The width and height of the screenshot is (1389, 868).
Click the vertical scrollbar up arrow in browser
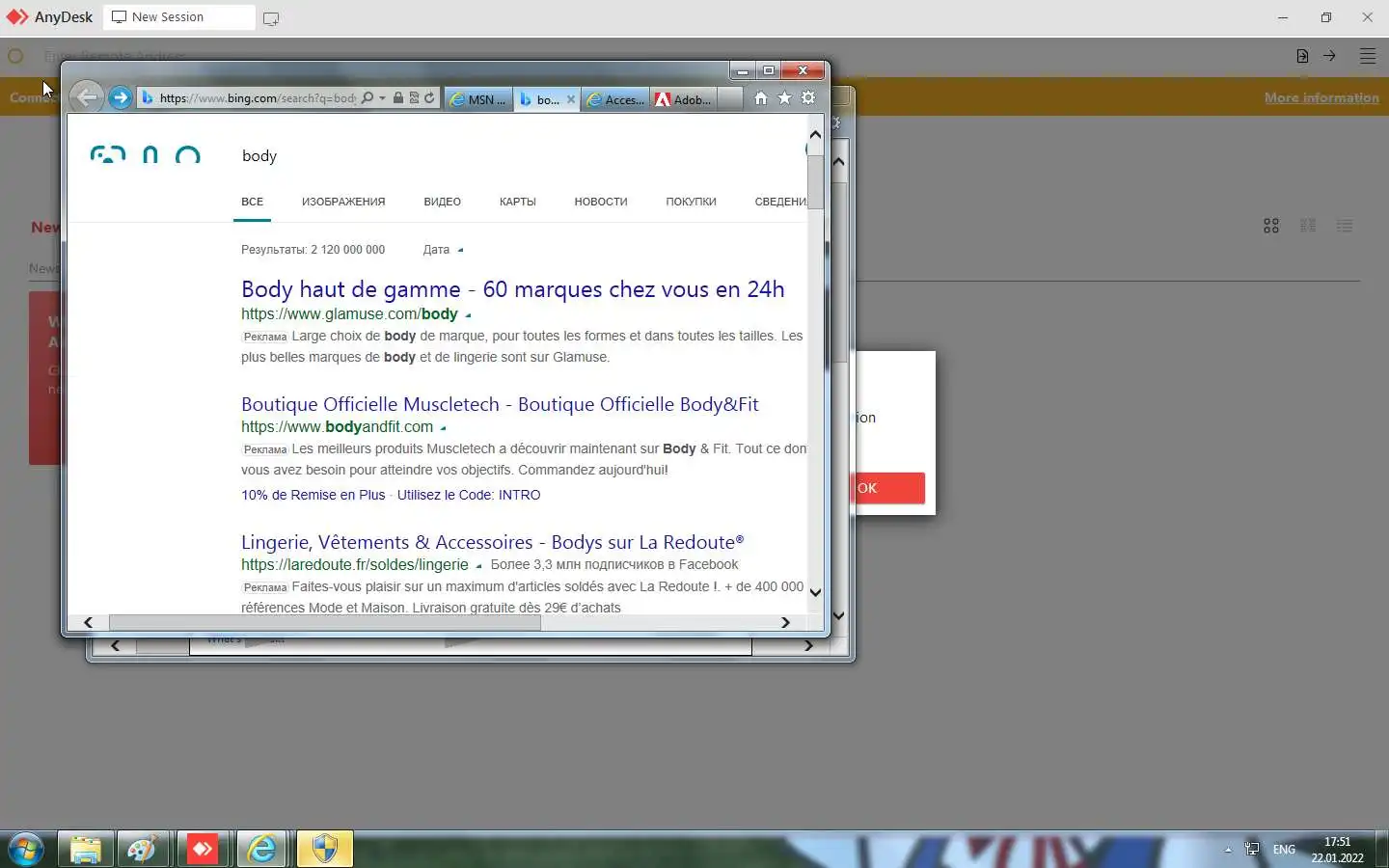coord(815,134)
